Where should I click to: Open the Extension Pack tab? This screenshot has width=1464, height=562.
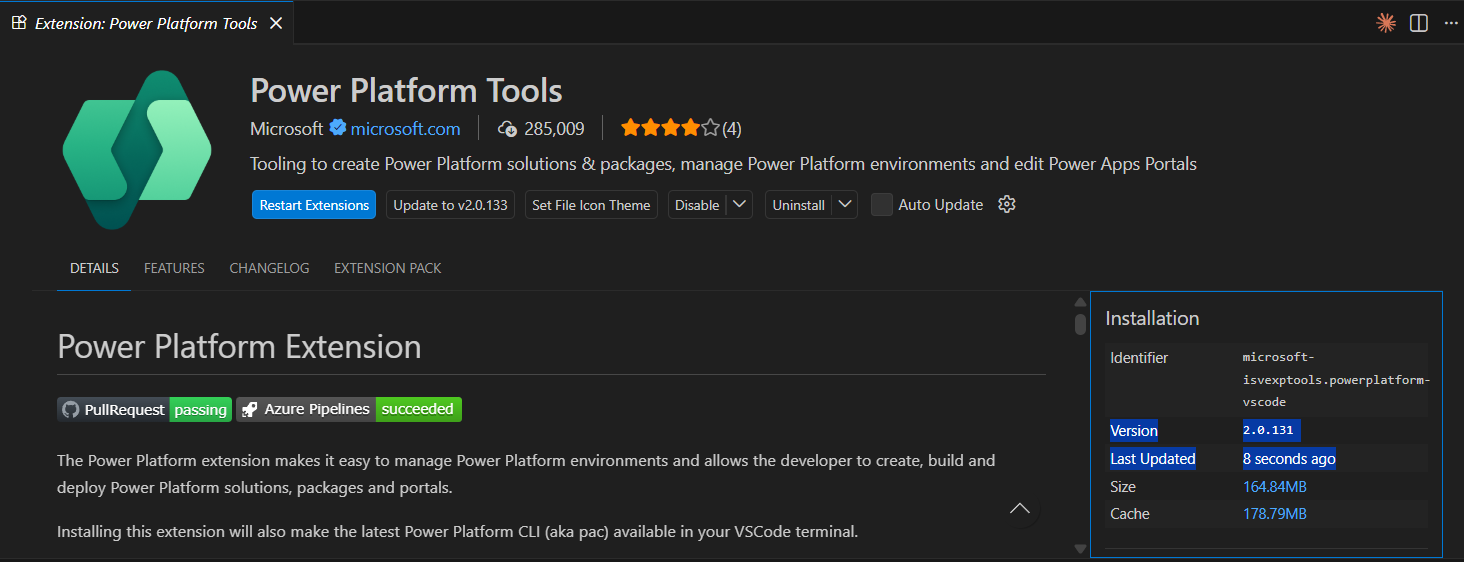click(x=387, y=268)
